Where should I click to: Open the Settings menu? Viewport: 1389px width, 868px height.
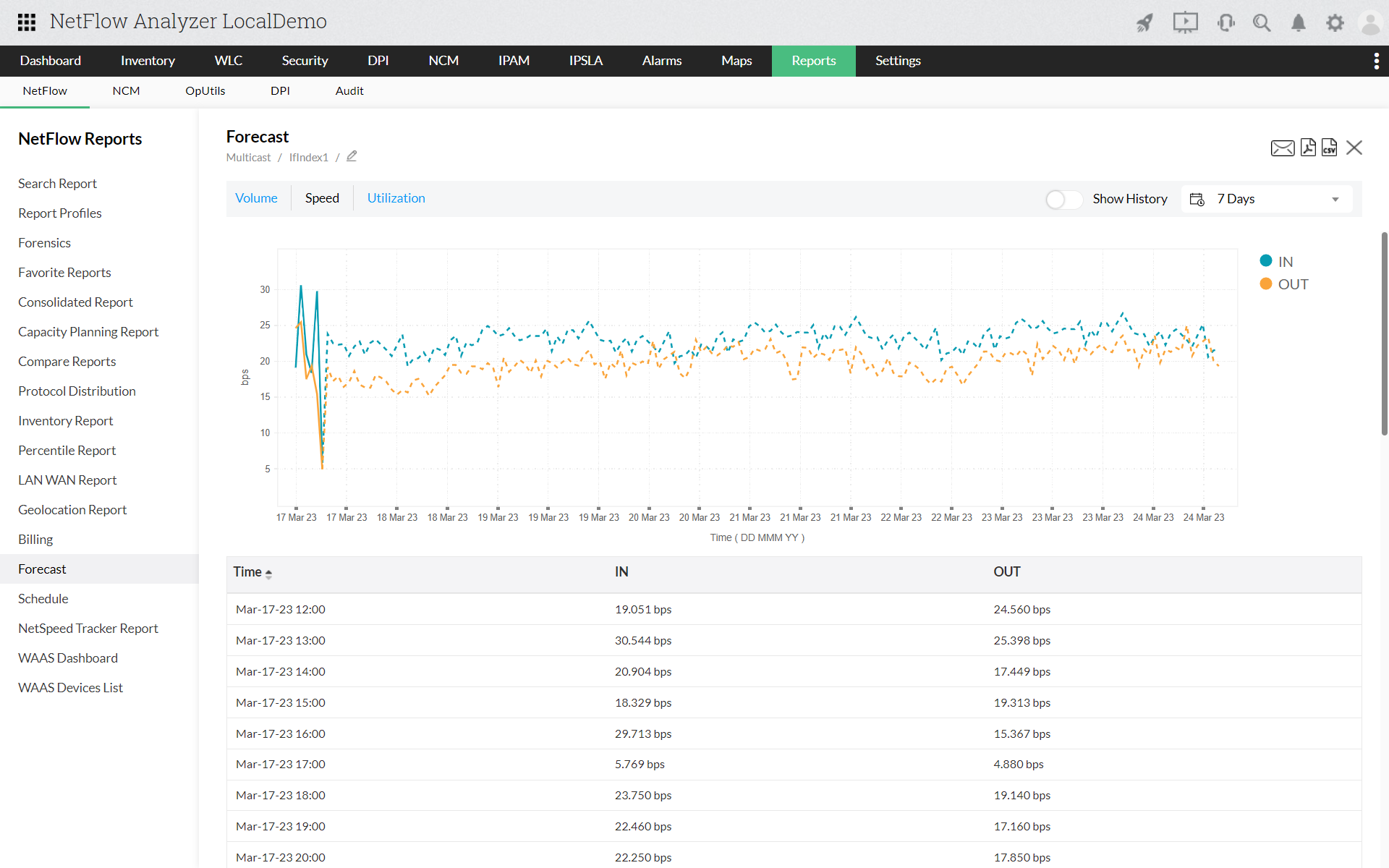point(898,61)
